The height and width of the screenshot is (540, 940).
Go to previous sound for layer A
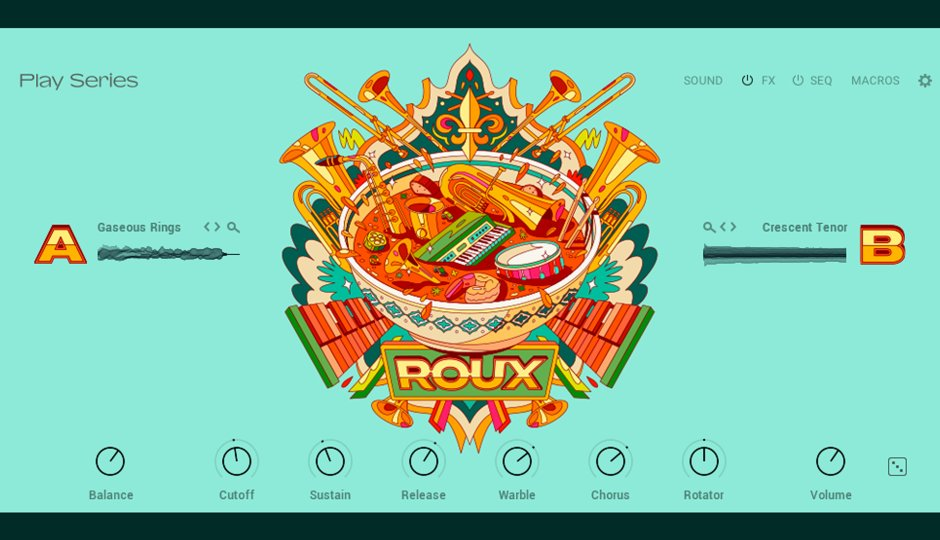(x=207, y=227)
